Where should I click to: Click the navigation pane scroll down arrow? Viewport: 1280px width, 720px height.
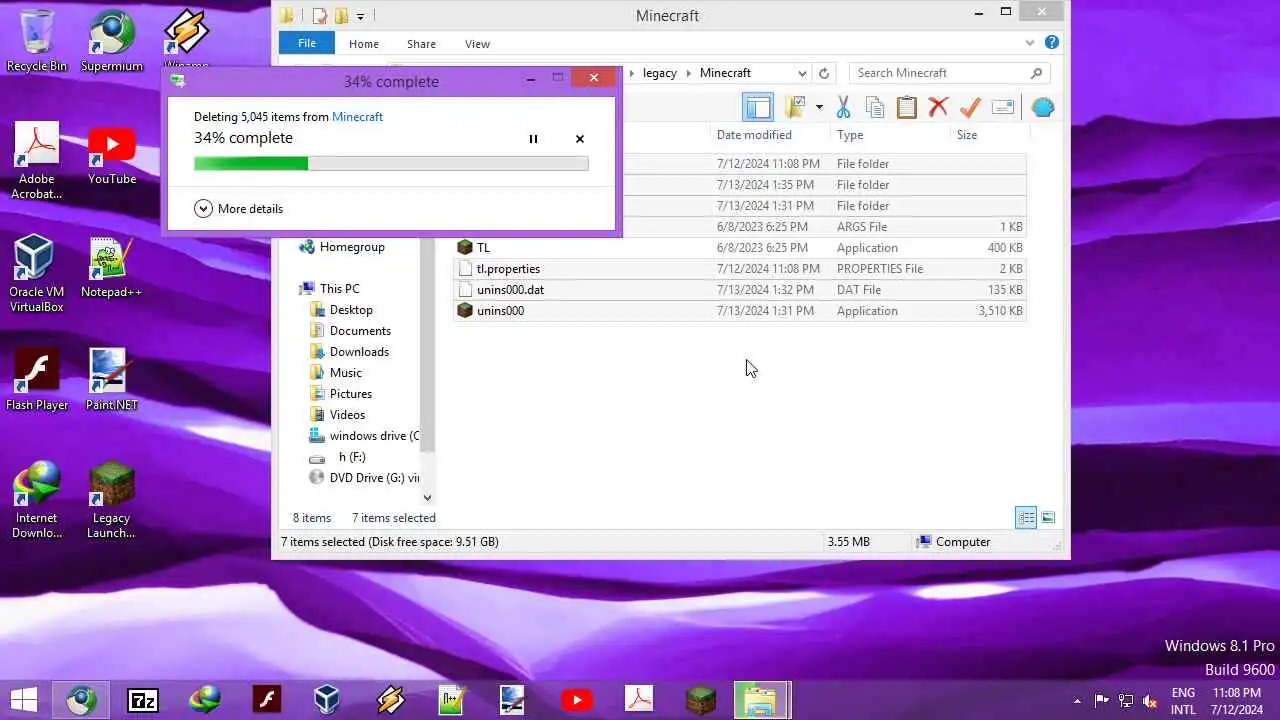[427, 497]
